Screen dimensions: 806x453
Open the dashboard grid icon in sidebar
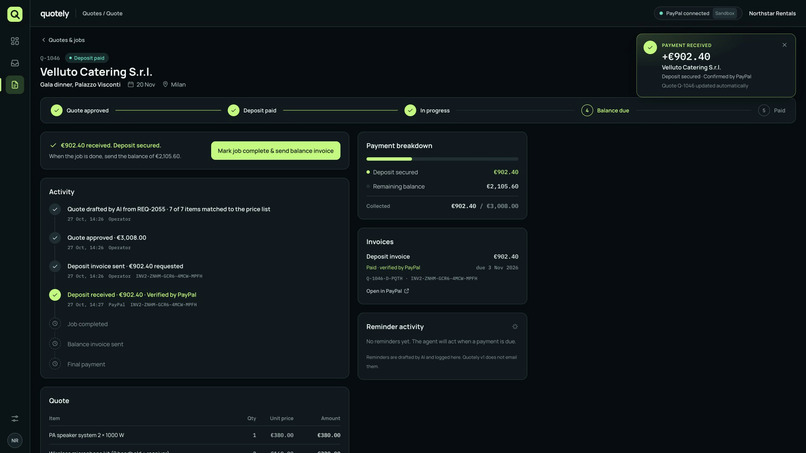(x=15, y=41)
